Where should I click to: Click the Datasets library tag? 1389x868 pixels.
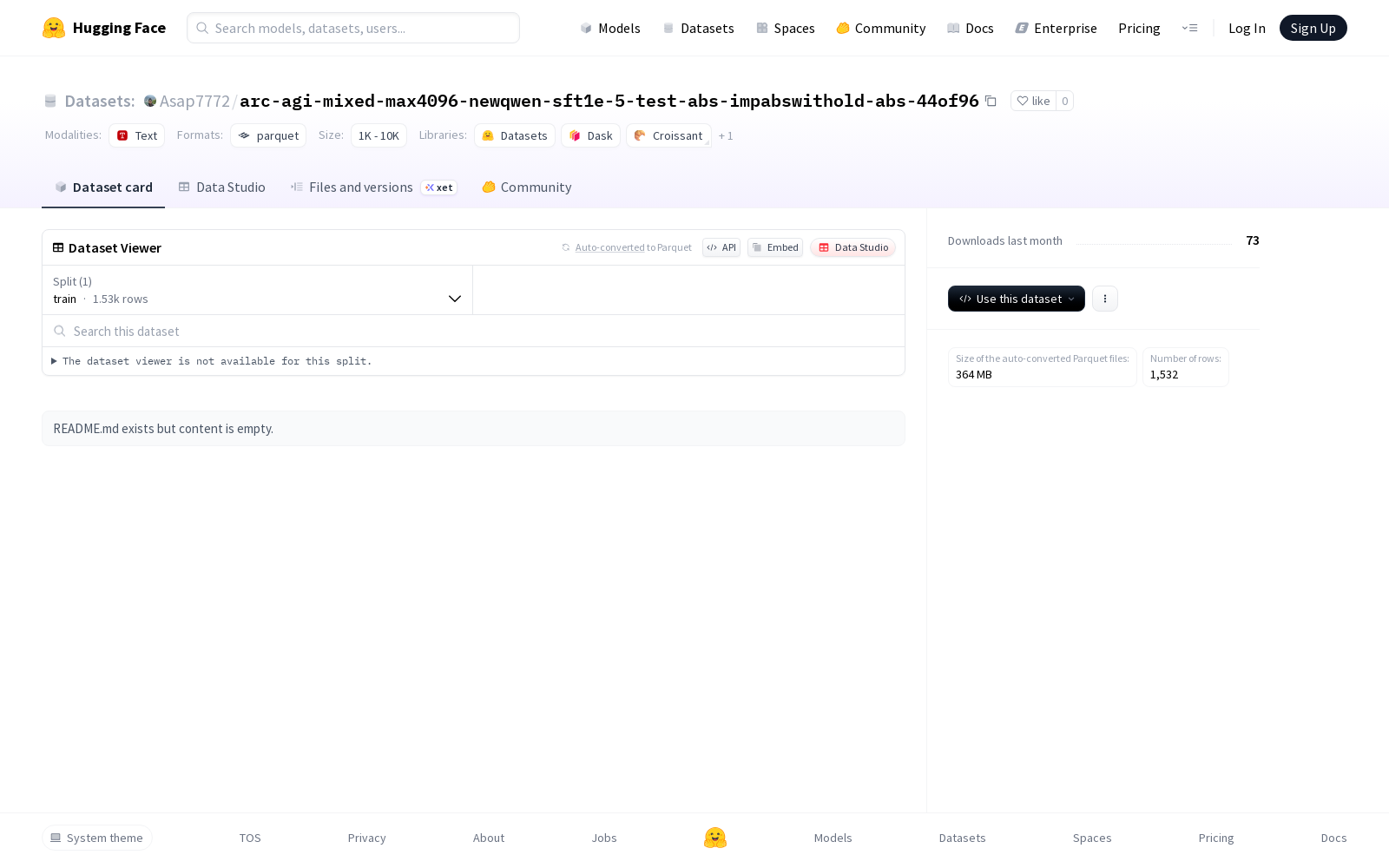[x=515, y=135]
